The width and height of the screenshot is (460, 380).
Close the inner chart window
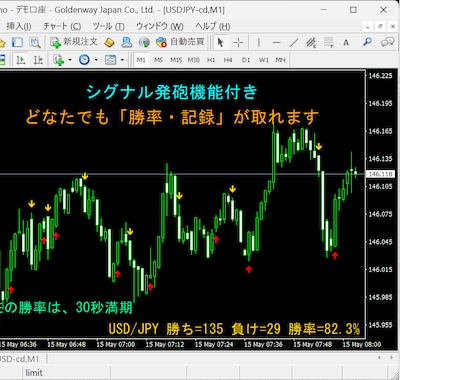click(x=393, y=26)
